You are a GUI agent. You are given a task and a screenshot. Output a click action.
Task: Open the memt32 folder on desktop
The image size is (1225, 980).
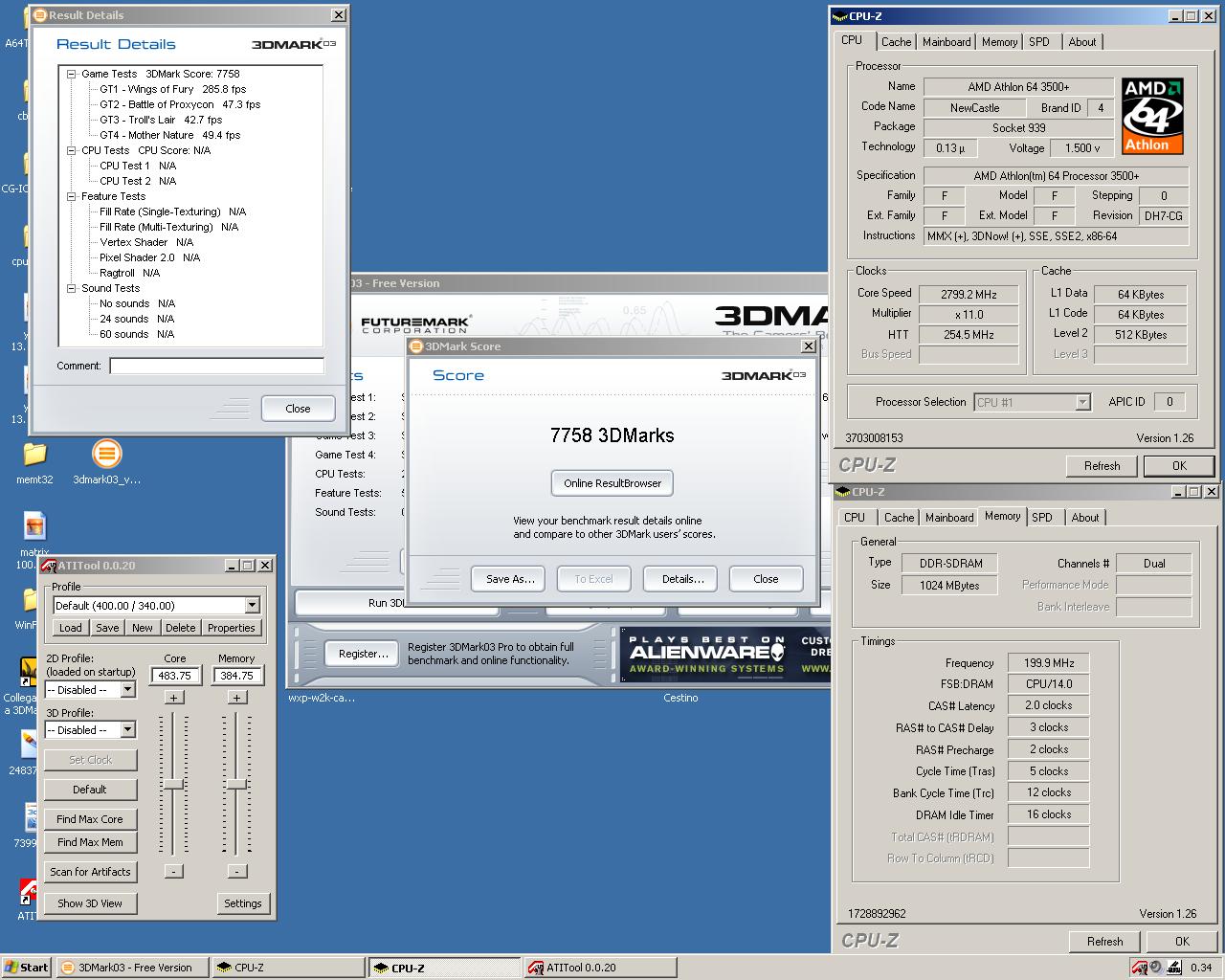tap(34, 456)
